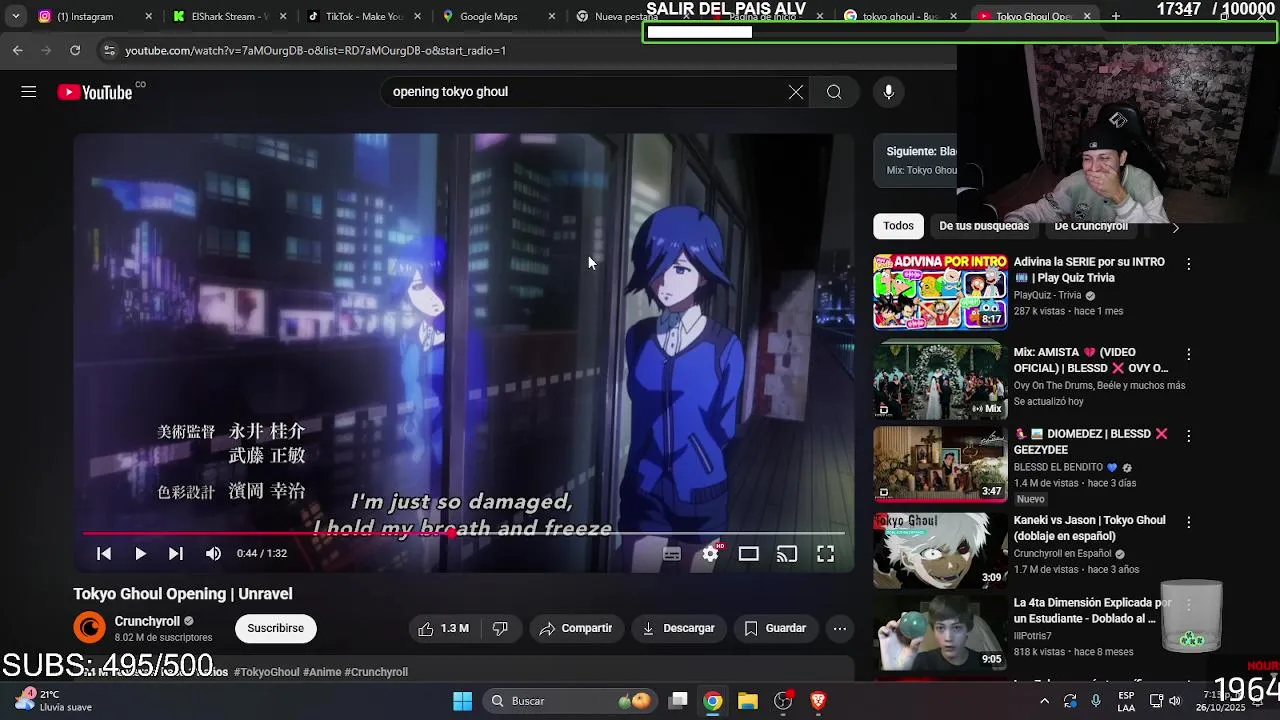Screen dimensions: 1280x720
Task: Open La 4ta Dimensión video thumbnail
Action: click(940, 633)
